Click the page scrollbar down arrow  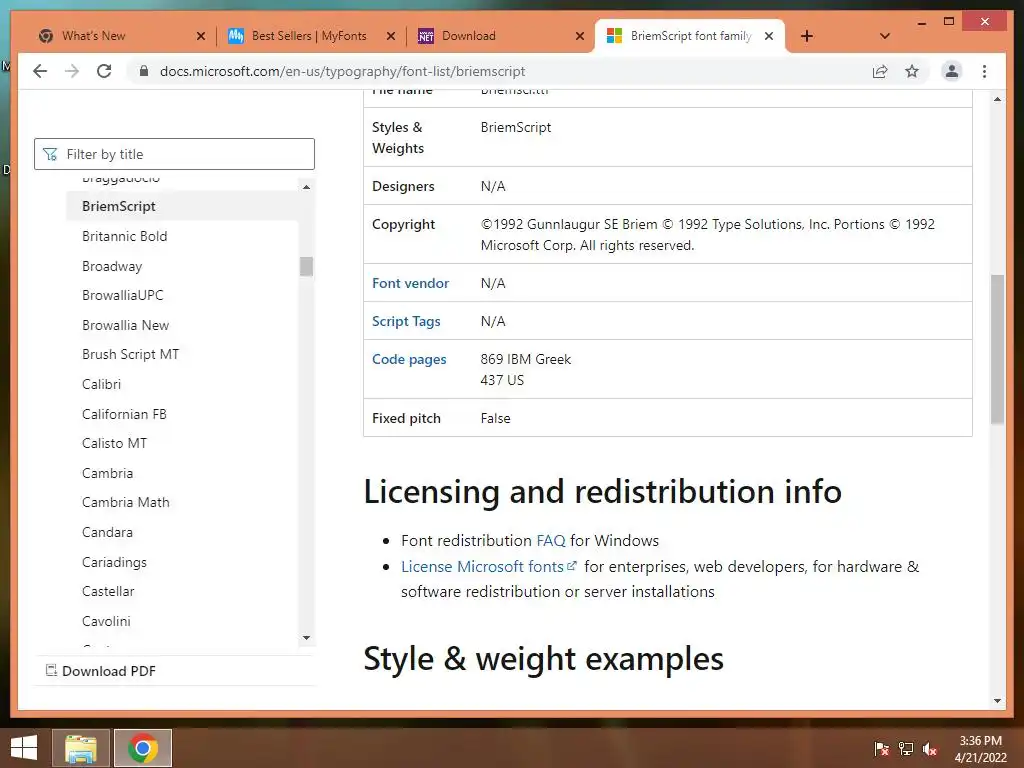[x=997, y=701]
